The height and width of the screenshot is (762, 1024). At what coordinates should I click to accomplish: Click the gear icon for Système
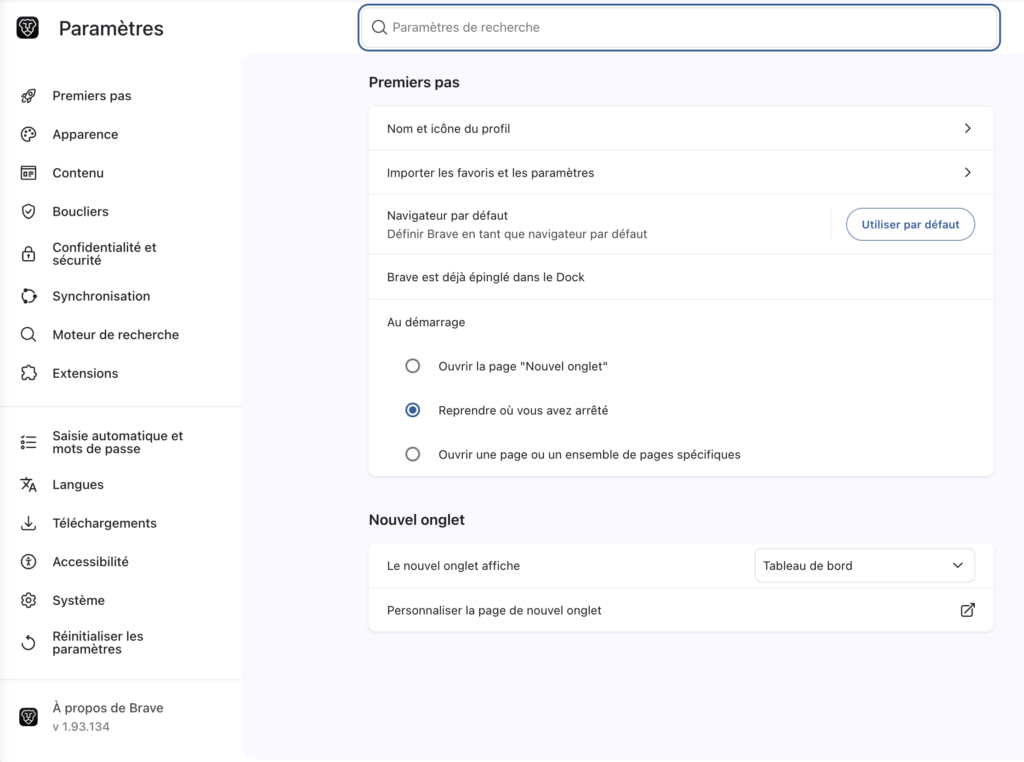click(x=29, y=600)
